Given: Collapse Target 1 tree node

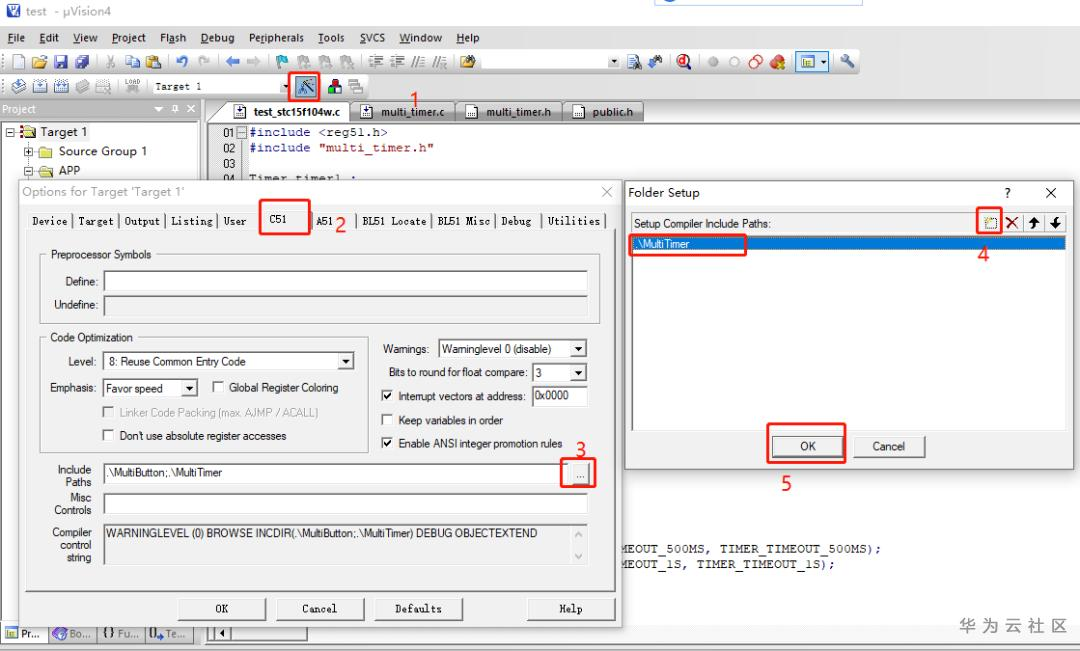Looking at the screenshot, I should tap(10, 132).
